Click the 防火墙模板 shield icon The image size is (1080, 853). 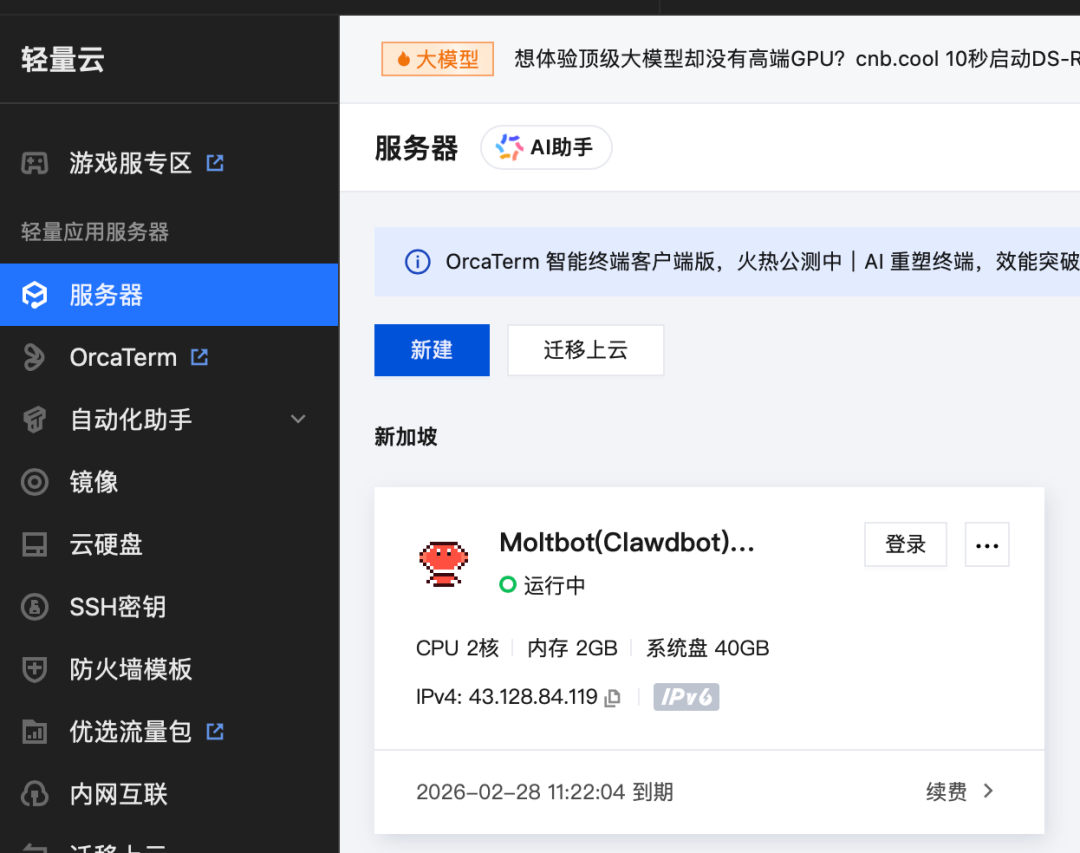click(34, 669)
